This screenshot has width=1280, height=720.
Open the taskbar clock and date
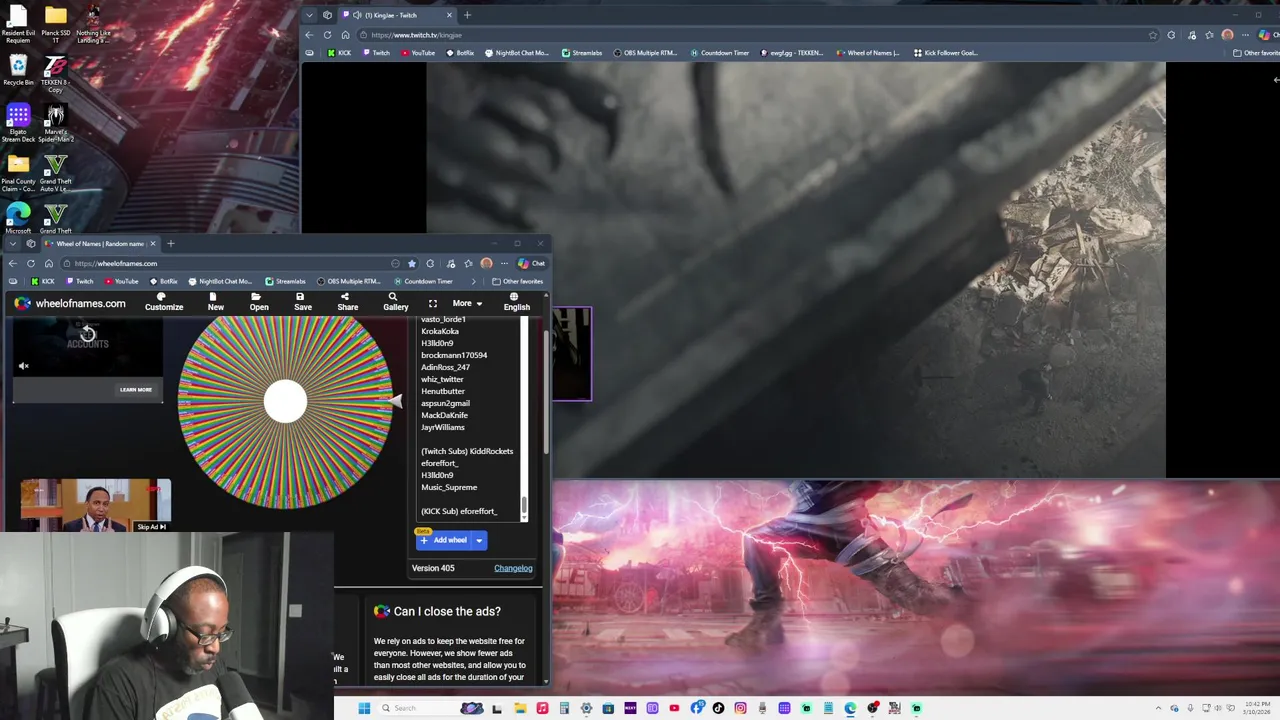coord(1256,708)
